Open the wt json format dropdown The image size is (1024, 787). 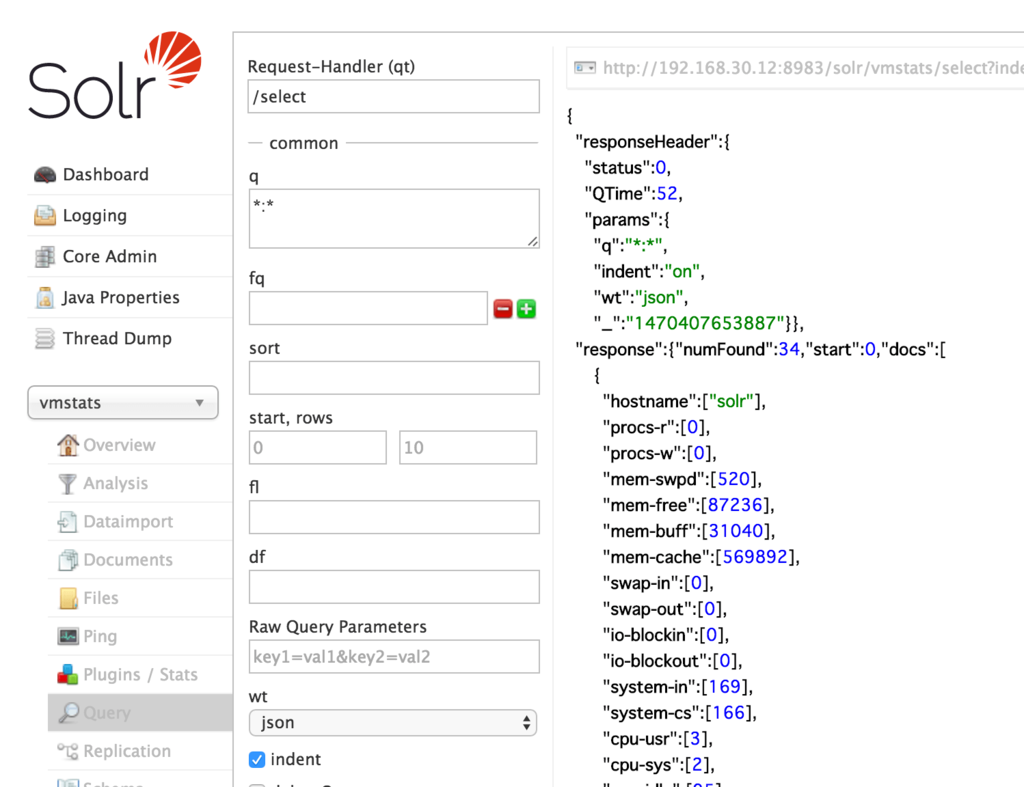[393, 723]
